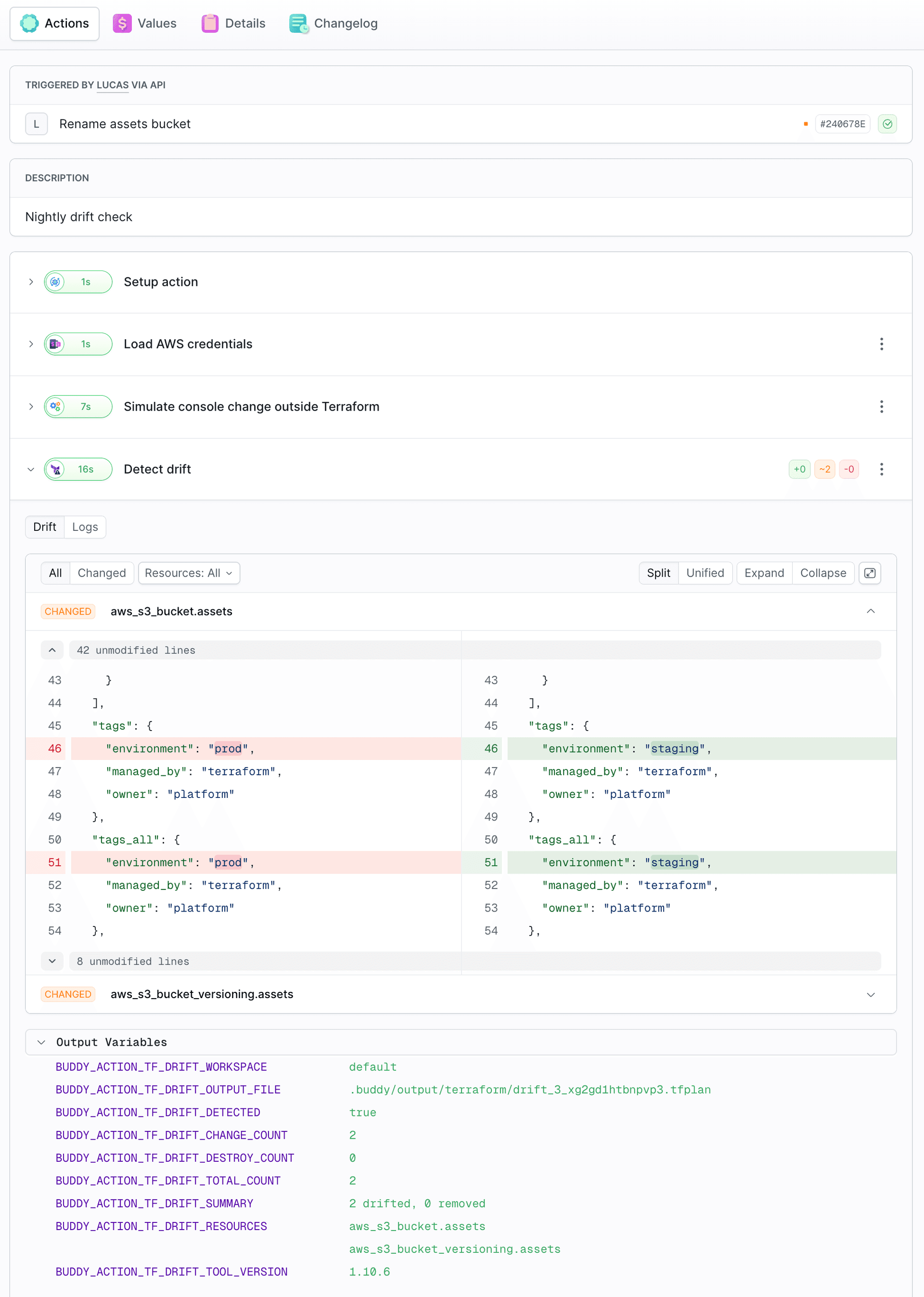The height and width of the screenshot is (1297, 924).
Task: Expand the Setup action row
Action: (x=31, y=282)
